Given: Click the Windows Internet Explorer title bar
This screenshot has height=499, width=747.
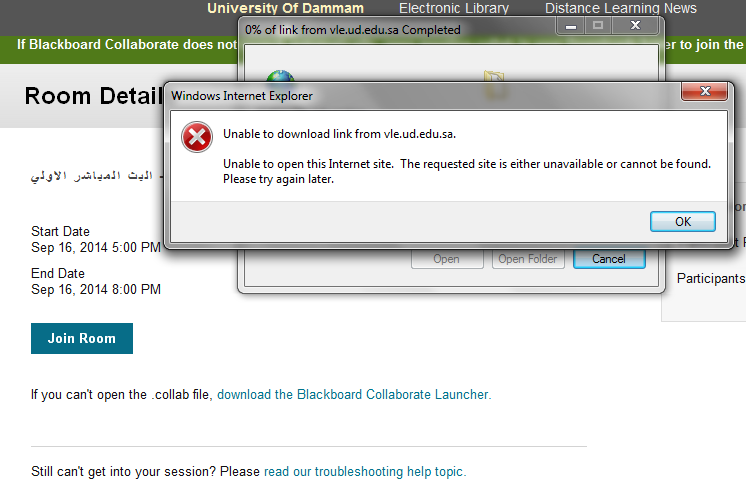Looking at the screenshot, I should click(400, 95).
